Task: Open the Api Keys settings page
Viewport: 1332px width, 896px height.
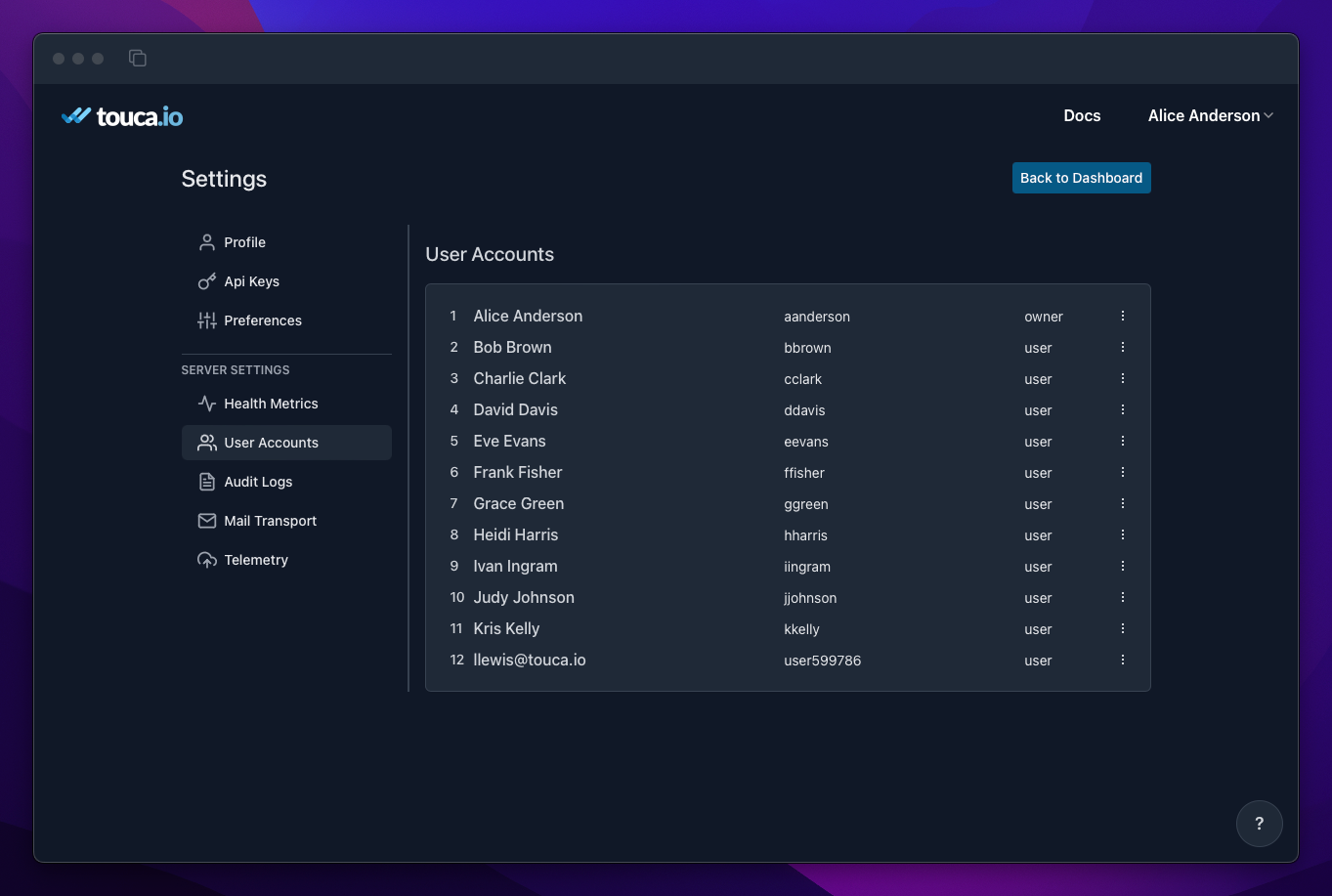Action: 286,281
